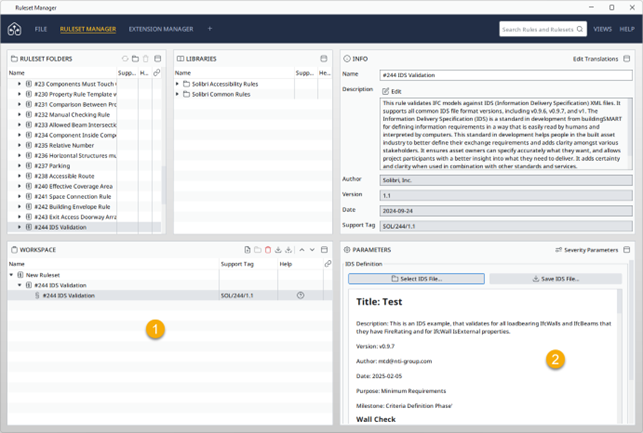Click Parameters panel vertical scrollbar
The height and width of the screenshot is (433, 643).
[x=632, y=320]
